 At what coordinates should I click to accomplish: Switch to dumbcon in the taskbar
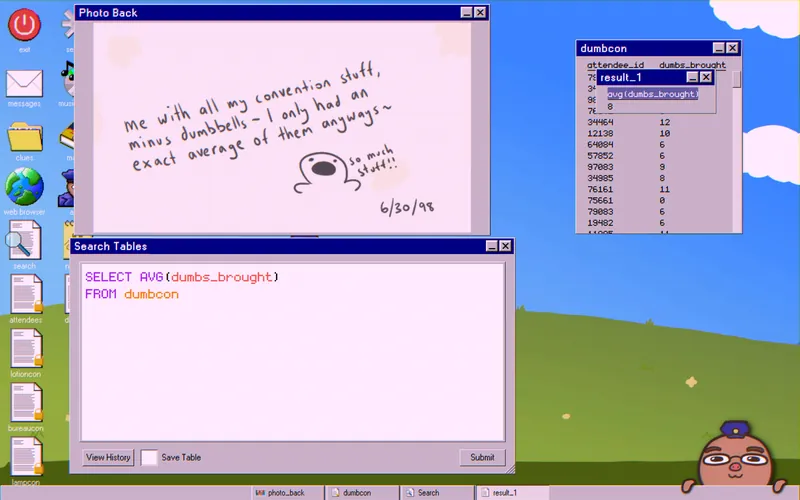[x=362, y=493]
